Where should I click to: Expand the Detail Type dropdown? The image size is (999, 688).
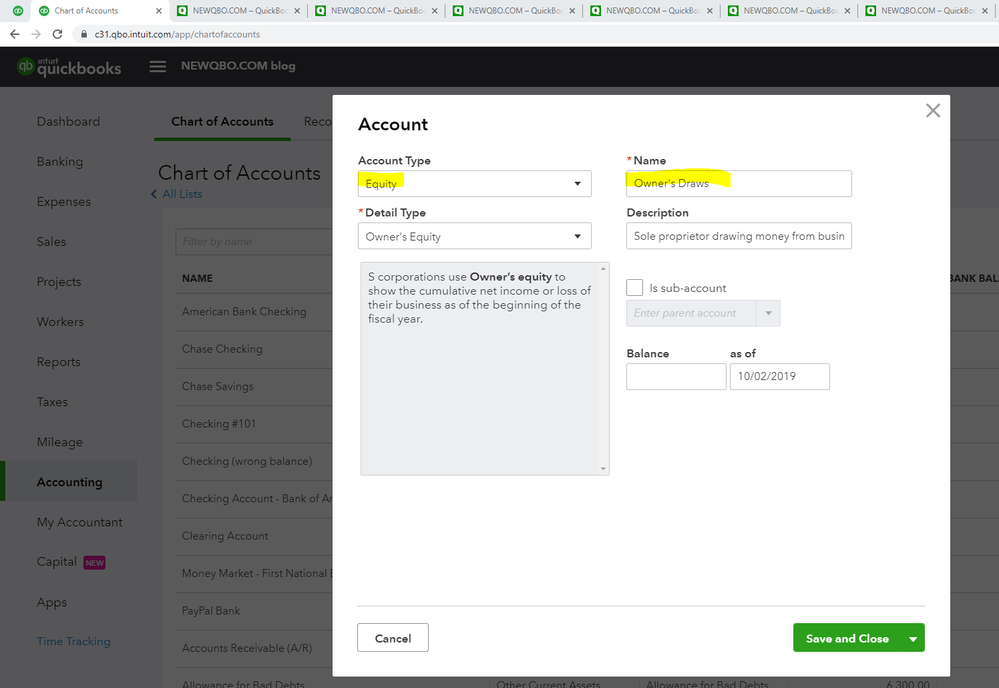click(x=474, y=237)
